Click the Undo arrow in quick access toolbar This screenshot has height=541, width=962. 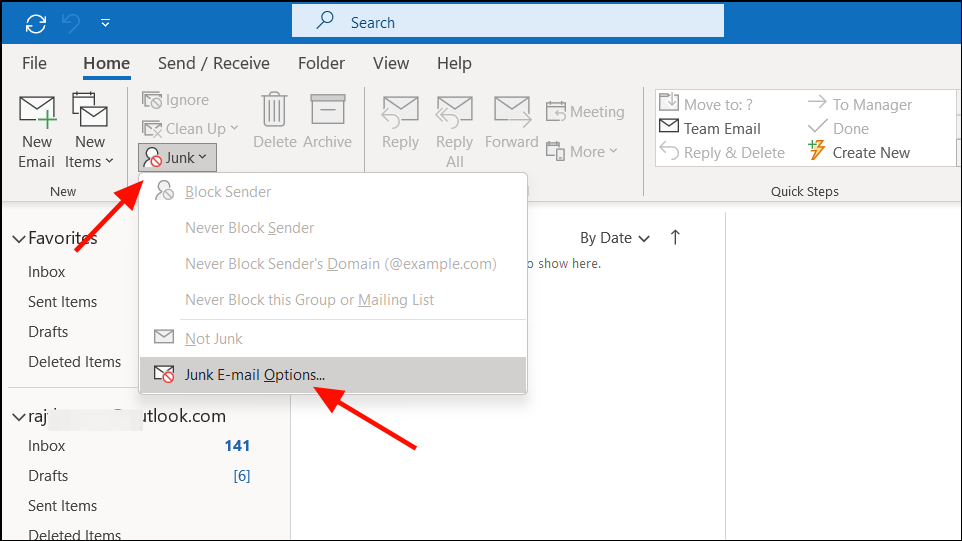(x=71, y=23)
